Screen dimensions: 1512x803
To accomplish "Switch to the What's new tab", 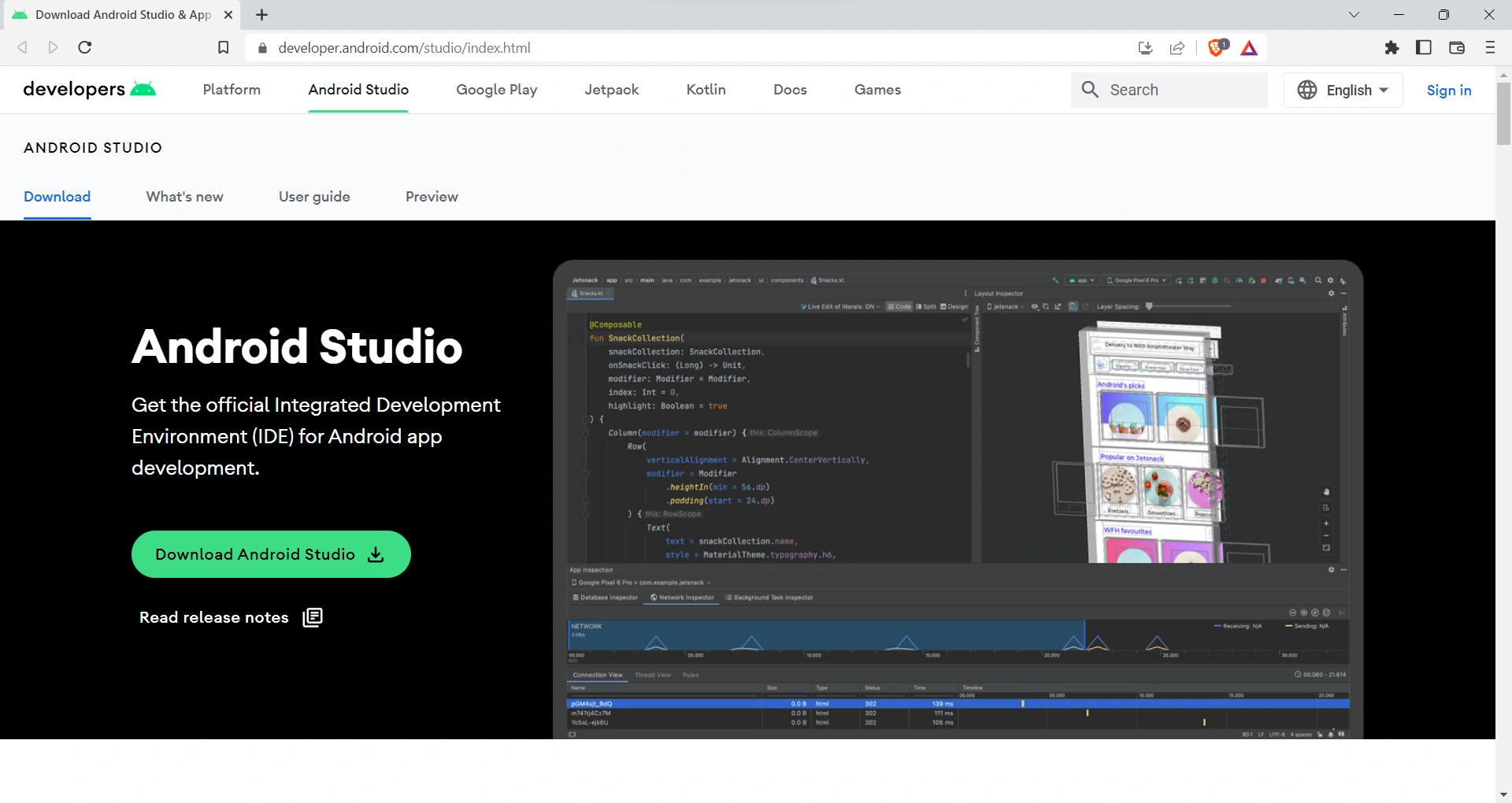I will 184,197.
